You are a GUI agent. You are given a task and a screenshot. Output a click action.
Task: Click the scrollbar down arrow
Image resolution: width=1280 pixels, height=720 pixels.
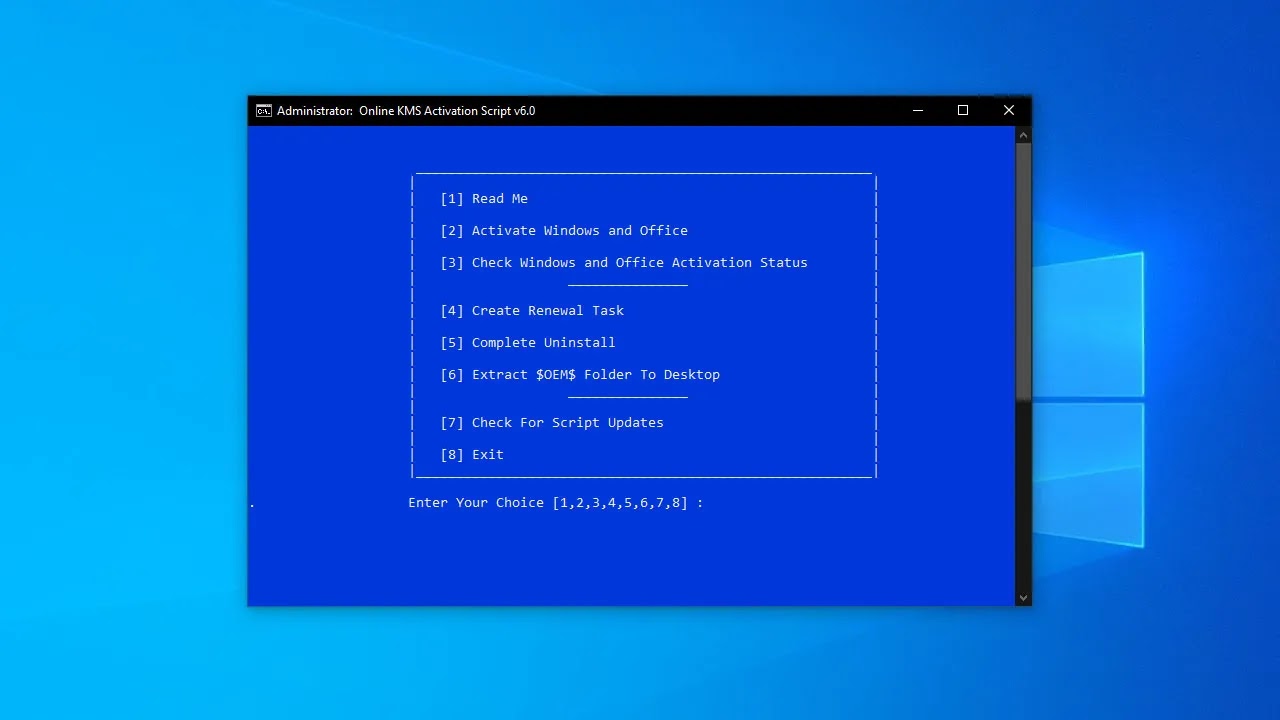[x=1023, y=598]
